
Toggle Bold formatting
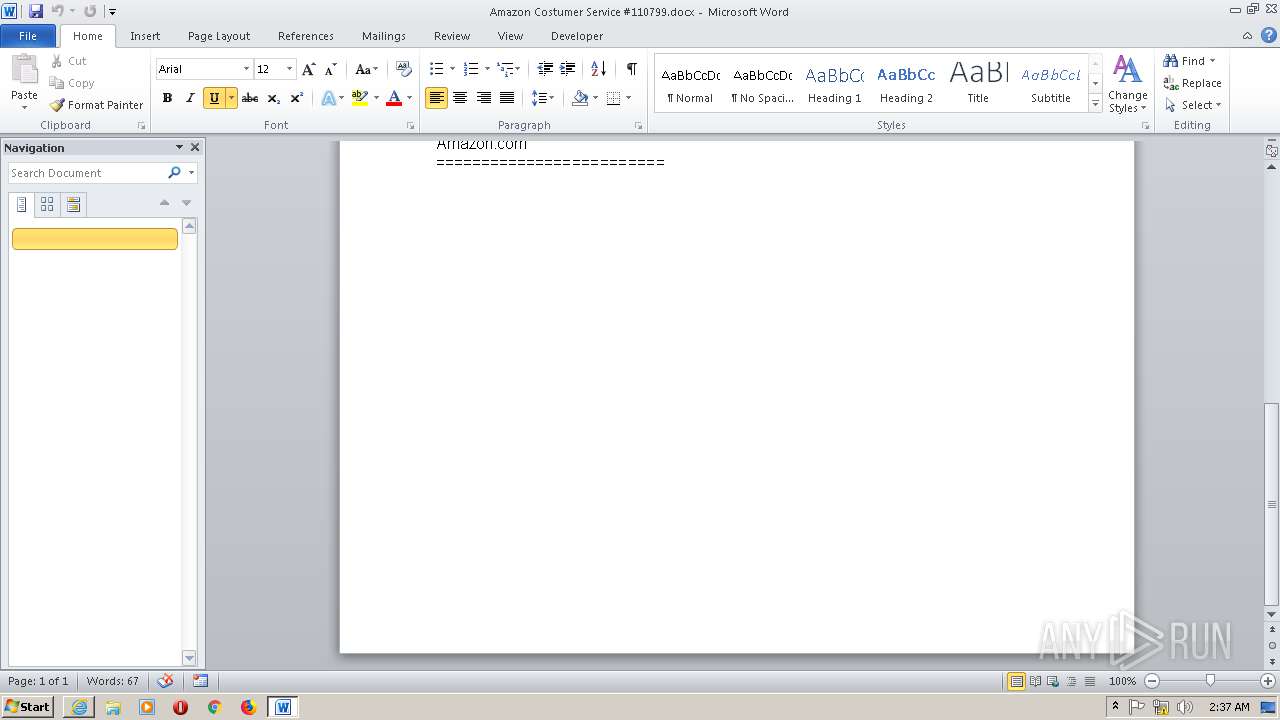coord(167,98)
